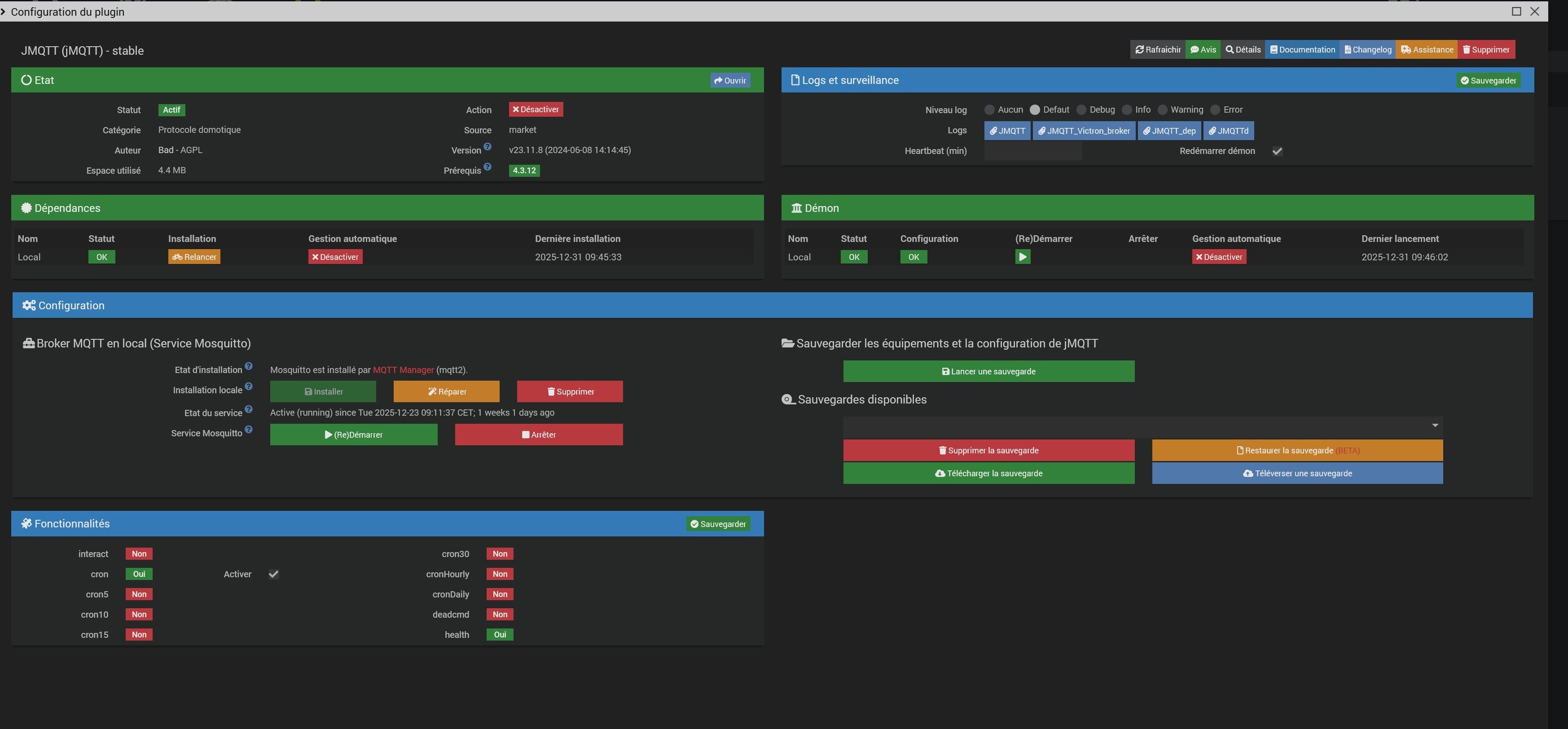Click the Version help question mark icon
1568x729 pixels.
(x=488, y=147)
